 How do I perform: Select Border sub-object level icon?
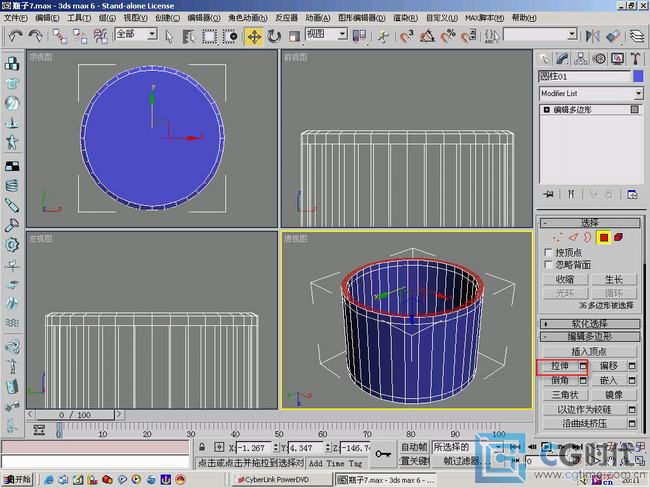pyautogui.click(x=588, y=238)
